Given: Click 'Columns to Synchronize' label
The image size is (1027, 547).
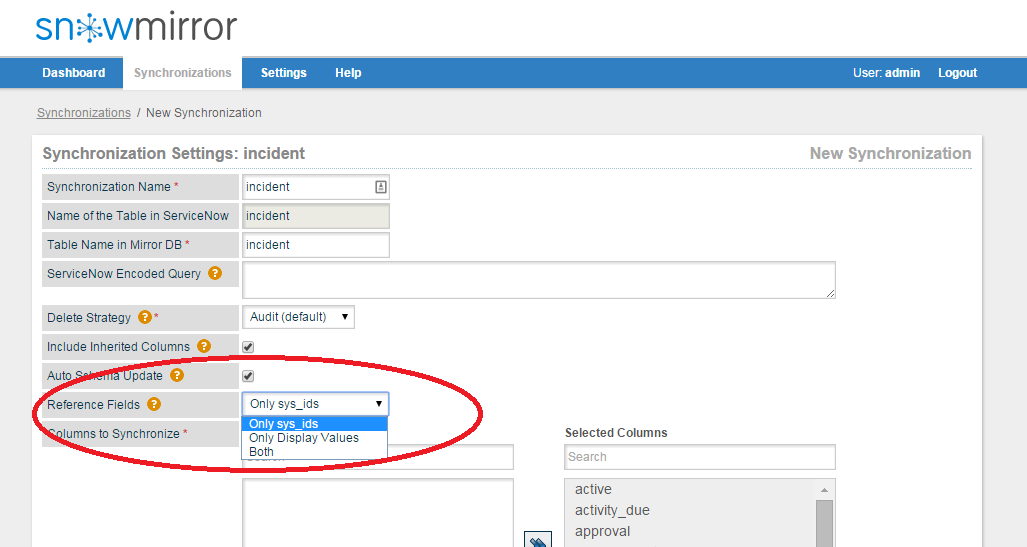Looking at the screenshot, I should (x=113, y=434).
